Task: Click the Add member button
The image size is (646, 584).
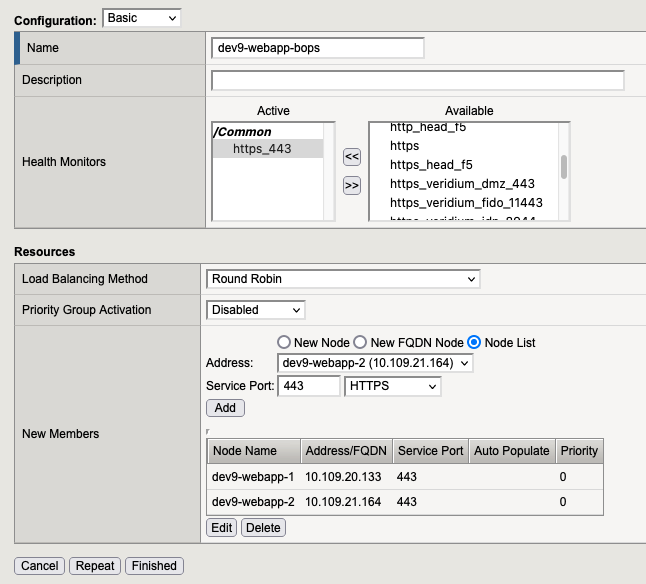Action: click(225, 408)
